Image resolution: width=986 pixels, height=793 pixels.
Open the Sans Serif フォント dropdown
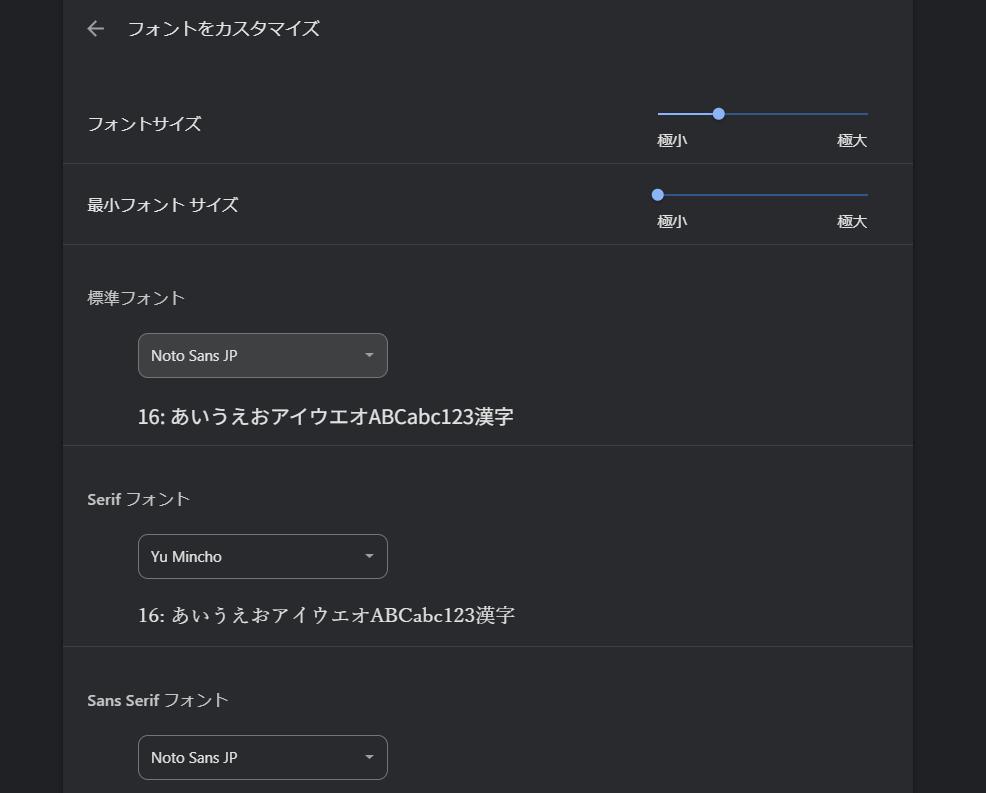pos(262,757)
